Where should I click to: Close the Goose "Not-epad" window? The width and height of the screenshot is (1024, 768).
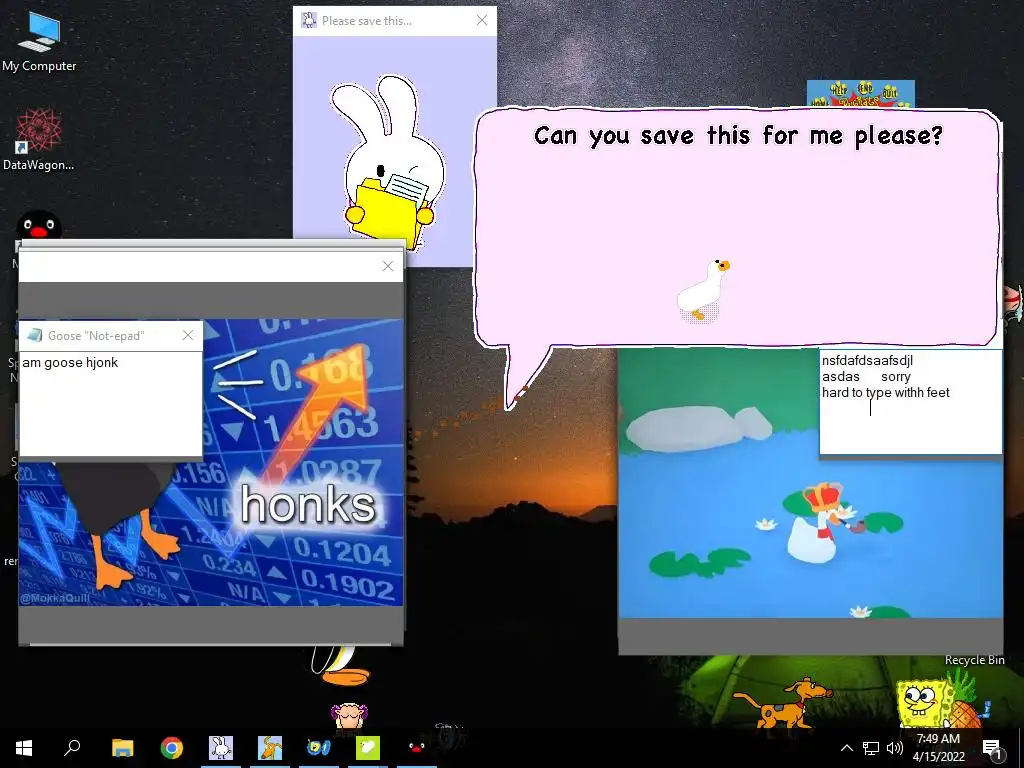(188, 335)
